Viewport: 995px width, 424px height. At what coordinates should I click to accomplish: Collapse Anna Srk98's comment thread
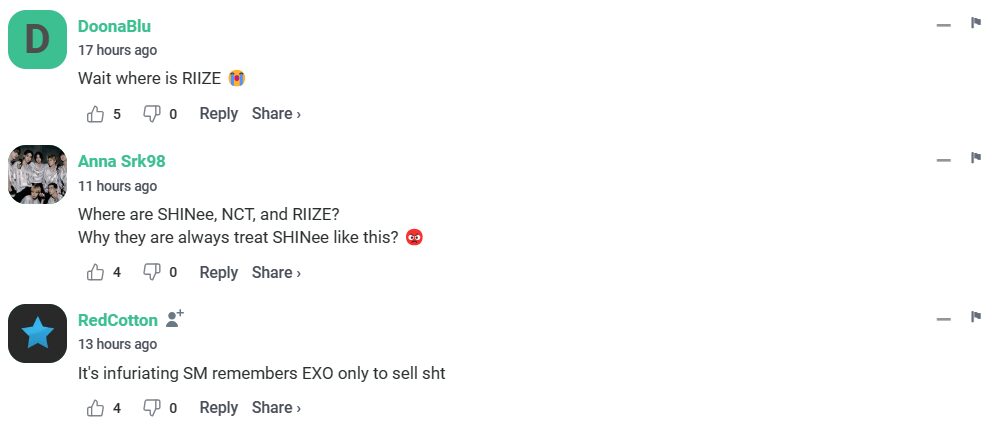click(x=944, y=160)
